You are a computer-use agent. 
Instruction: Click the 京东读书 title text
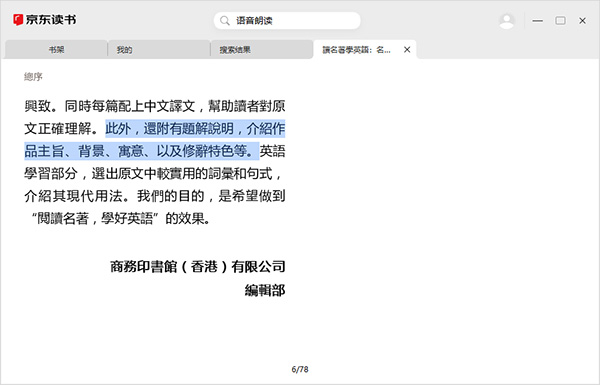[x=51, y=20]
